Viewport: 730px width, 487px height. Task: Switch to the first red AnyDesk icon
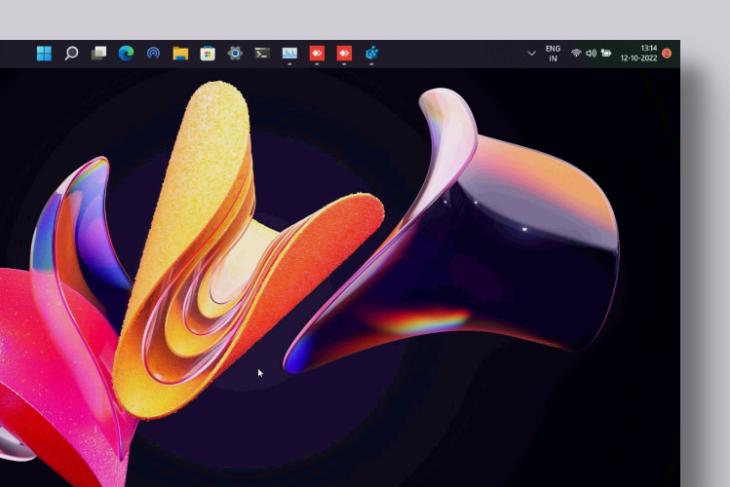tap(317, 54)
